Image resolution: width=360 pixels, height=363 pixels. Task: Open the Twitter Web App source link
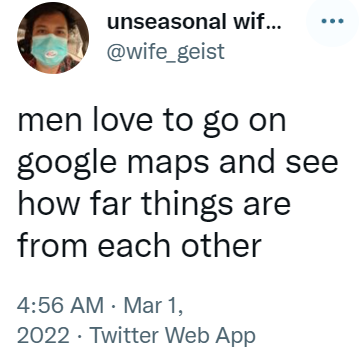(x=173, y=336)
